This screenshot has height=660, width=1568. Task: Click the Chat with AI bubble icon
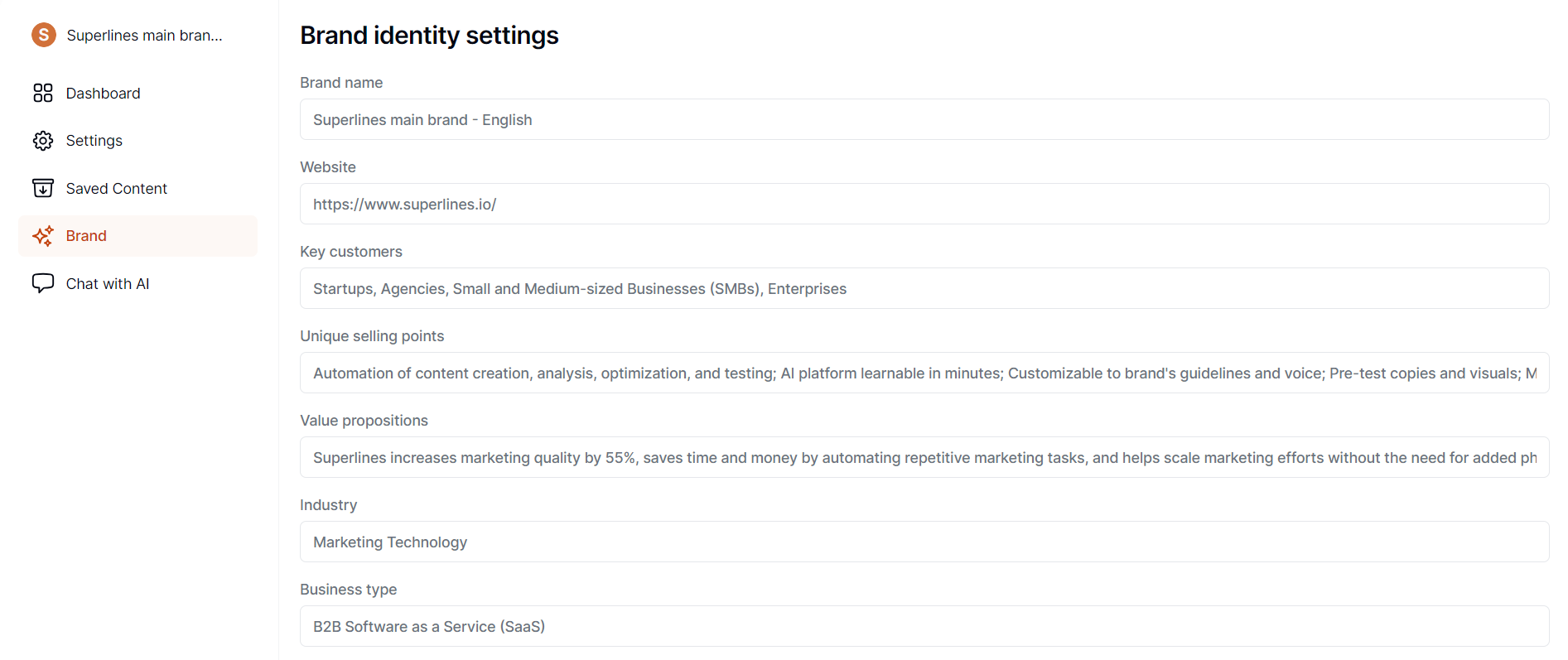pos(43,283)
